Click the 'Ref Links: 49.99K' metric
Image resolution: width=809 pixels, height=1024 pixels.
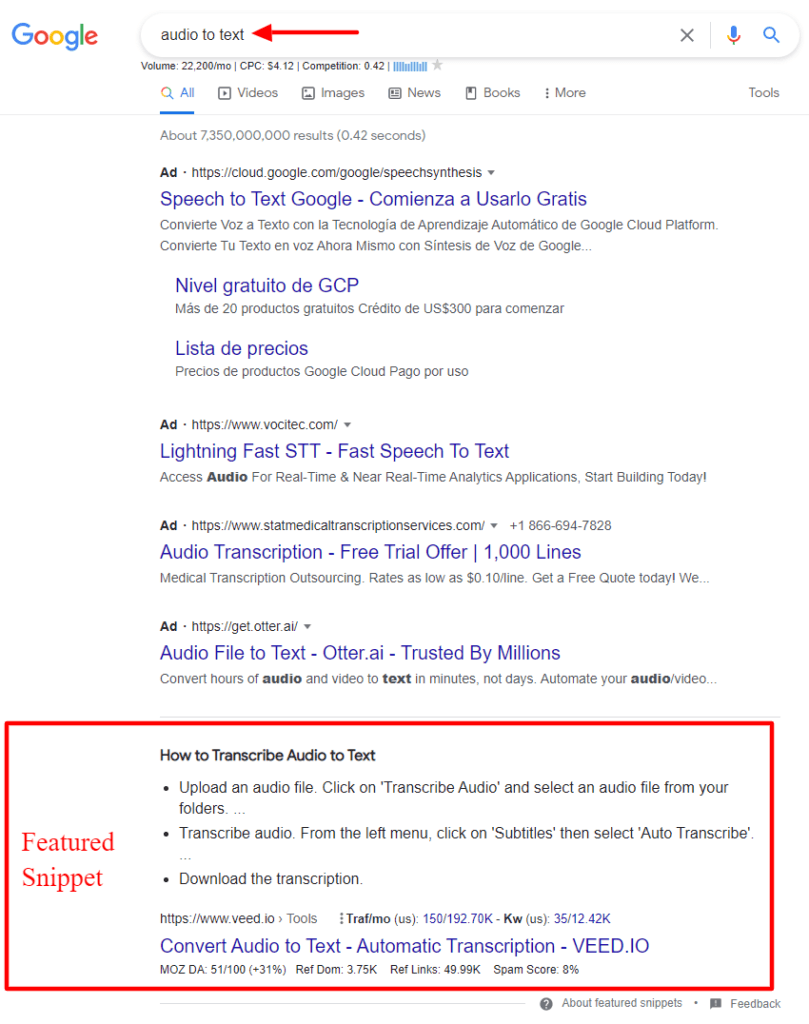[x=435, y=970]
